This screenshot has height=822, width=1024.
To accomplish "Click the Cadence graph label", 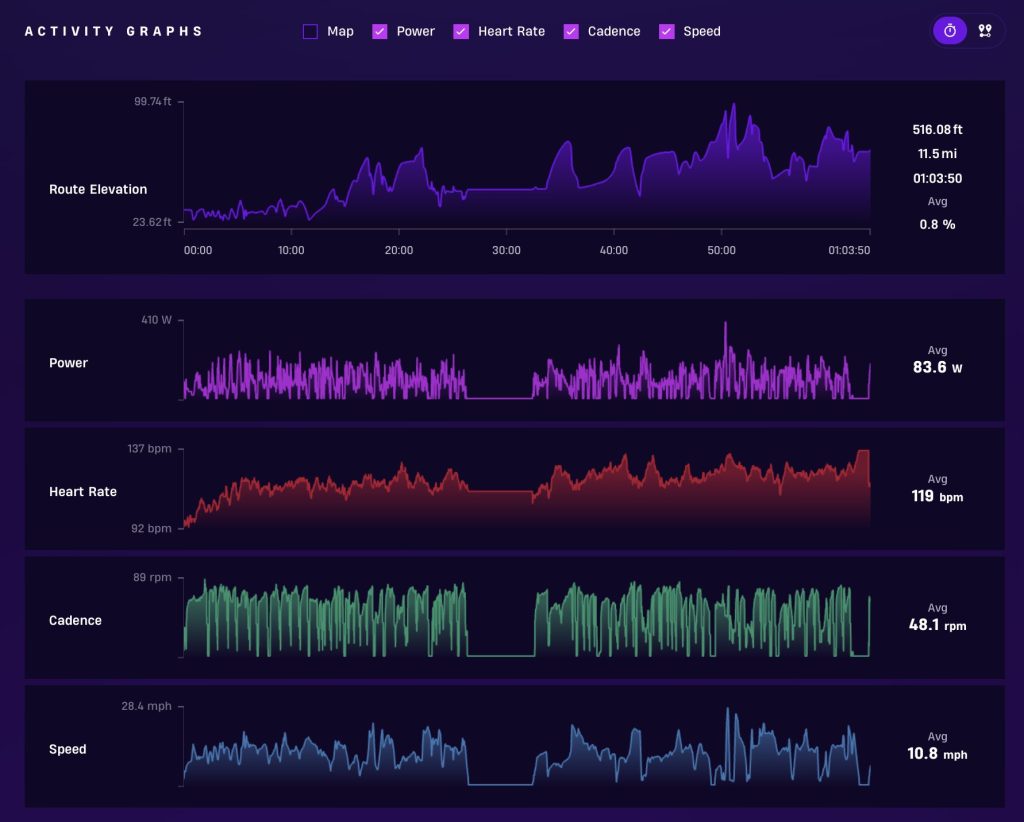I will pos(75,620).
